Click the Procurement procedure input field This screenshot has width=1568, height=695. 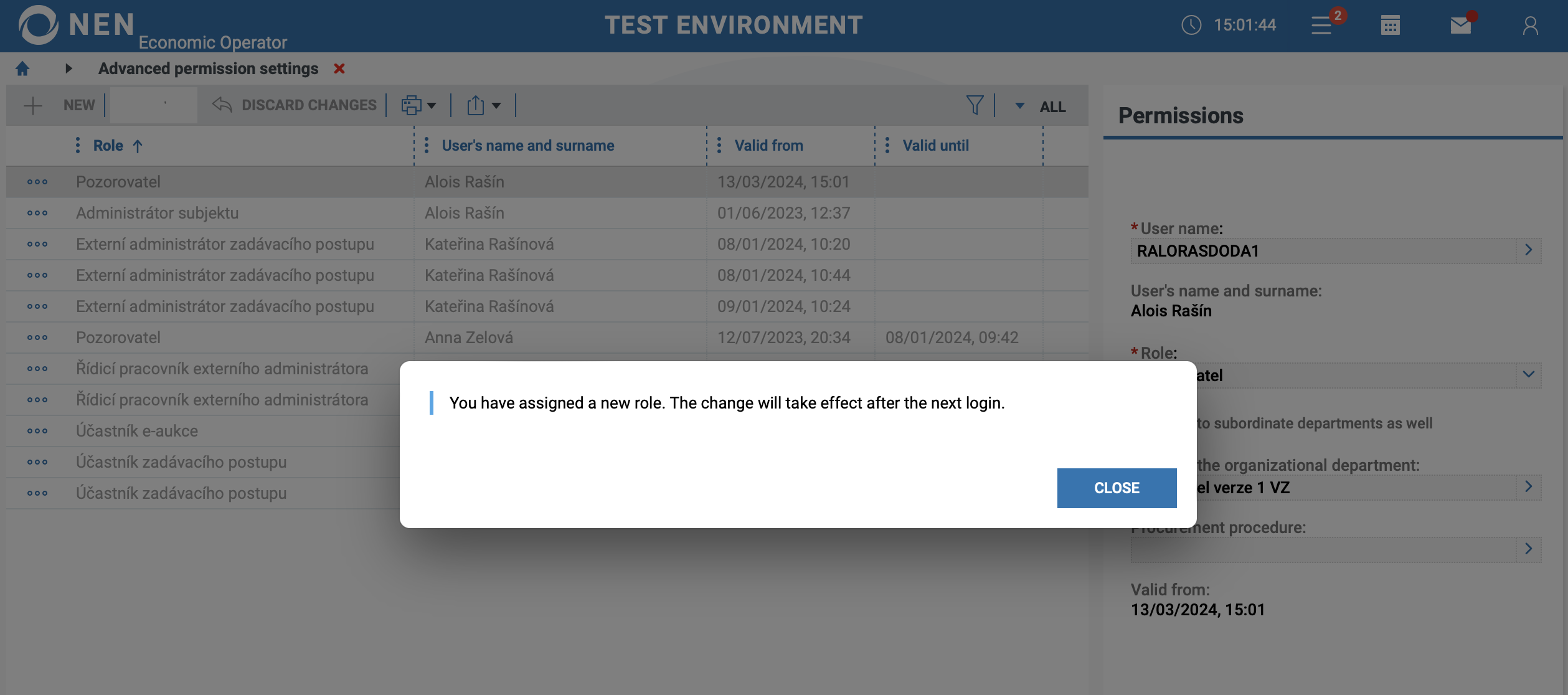tap(1323, 549)
